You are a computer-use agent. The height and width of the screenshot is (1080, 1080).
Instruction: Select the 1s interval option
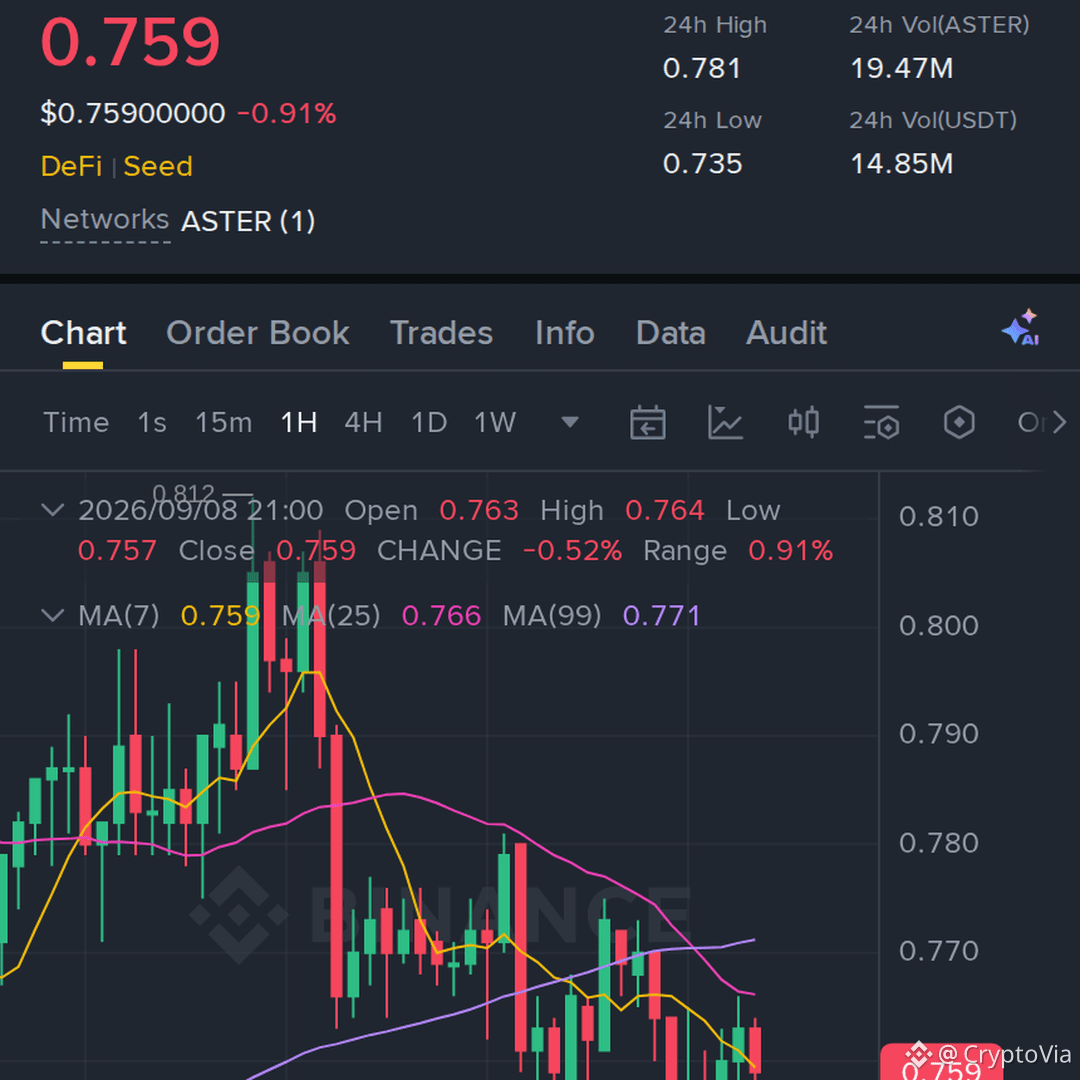[x=152, y=422]
